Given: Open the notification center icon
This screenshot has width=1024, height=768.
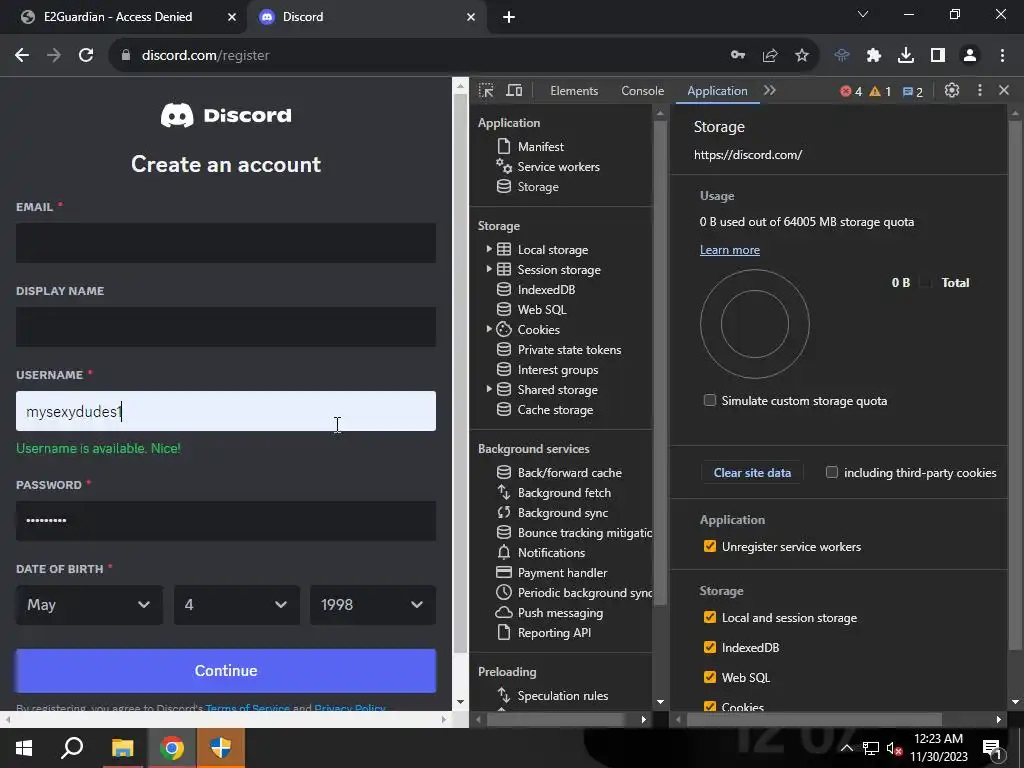Looking at the screenshot, I should click(991, 748).
